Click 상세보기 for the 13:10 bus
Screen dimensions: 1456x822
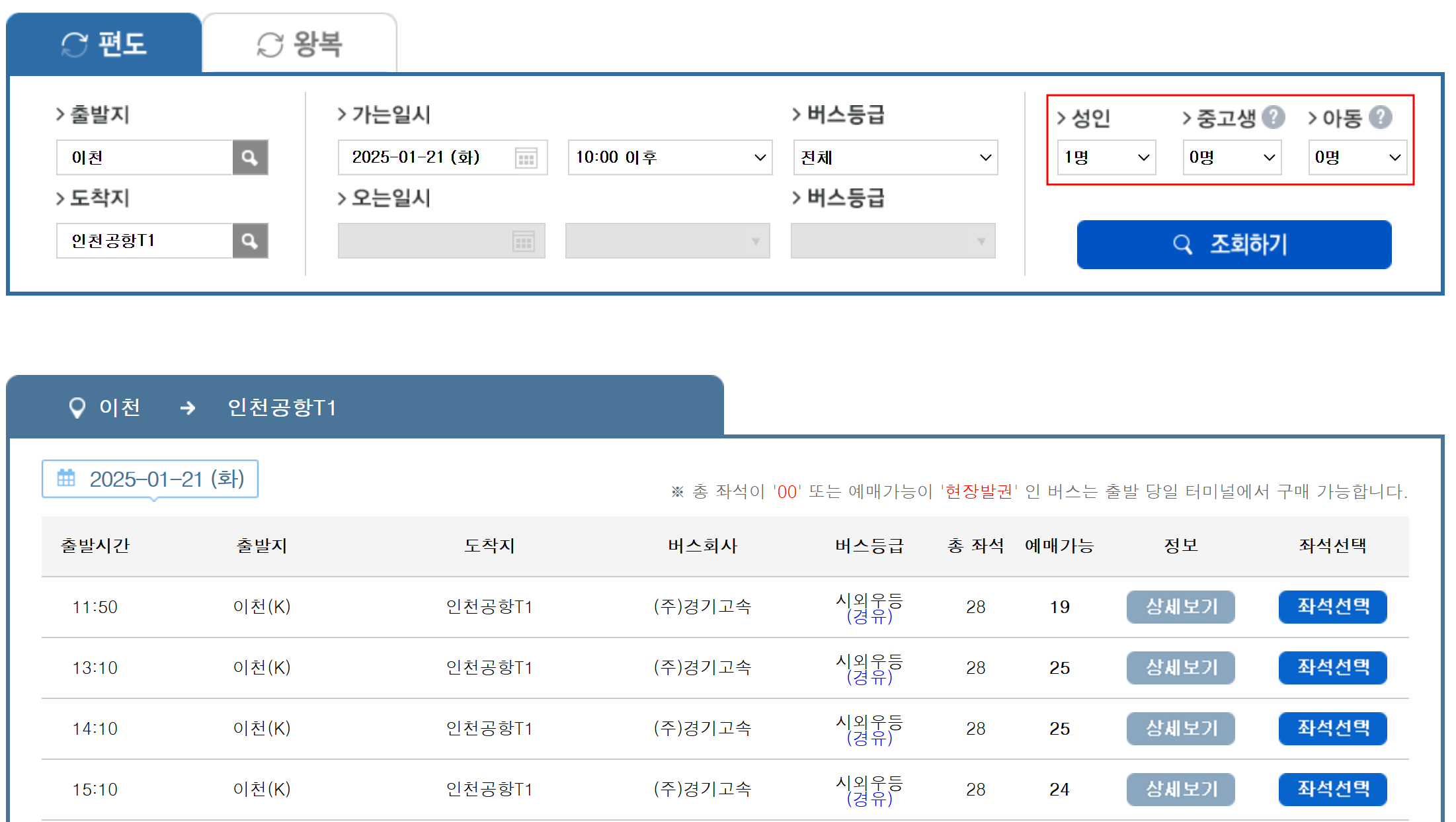click(x=1180, y=667)
